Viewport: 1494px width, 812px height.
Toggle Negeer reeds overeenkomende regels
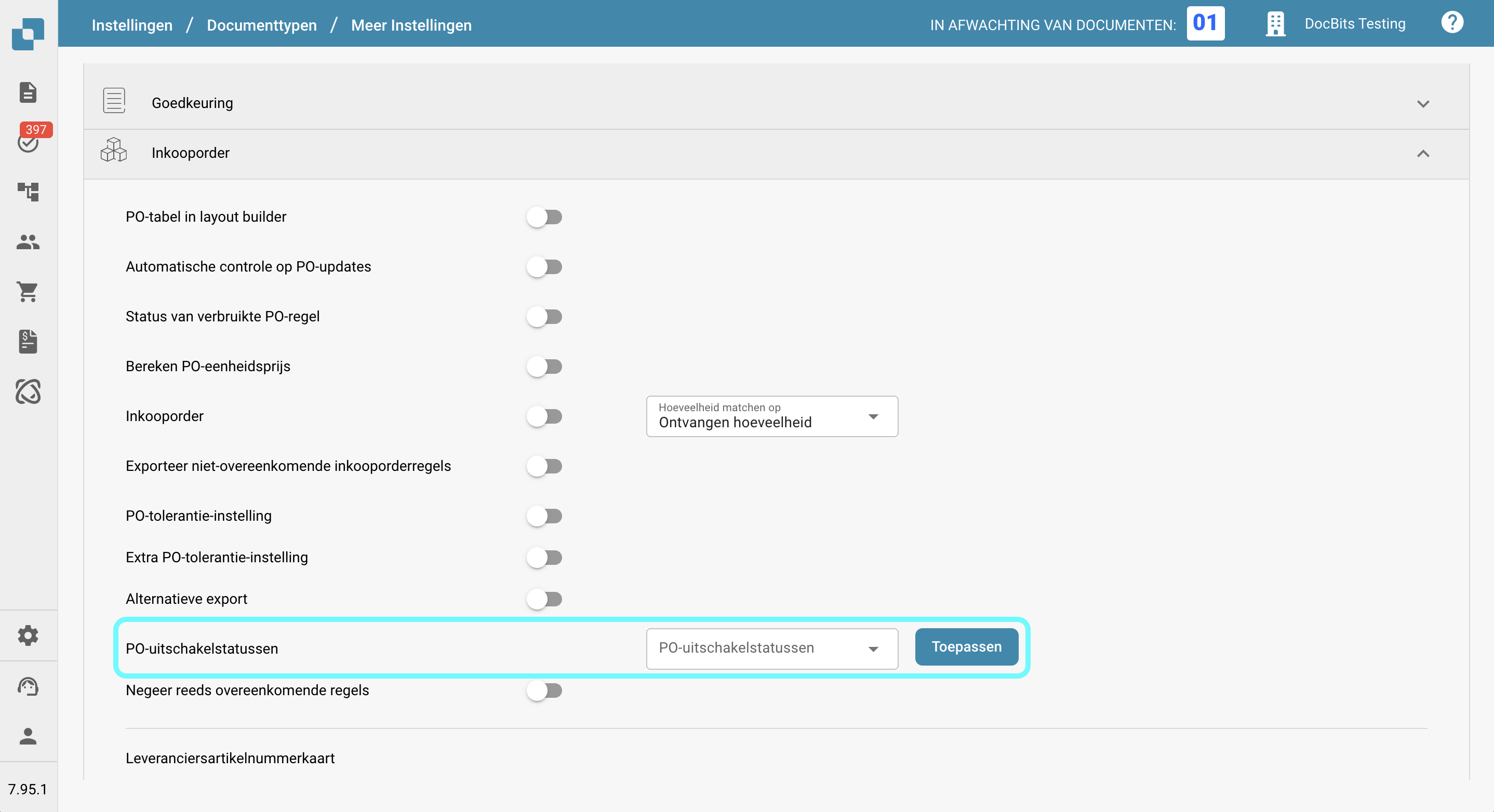pos(544,691)
